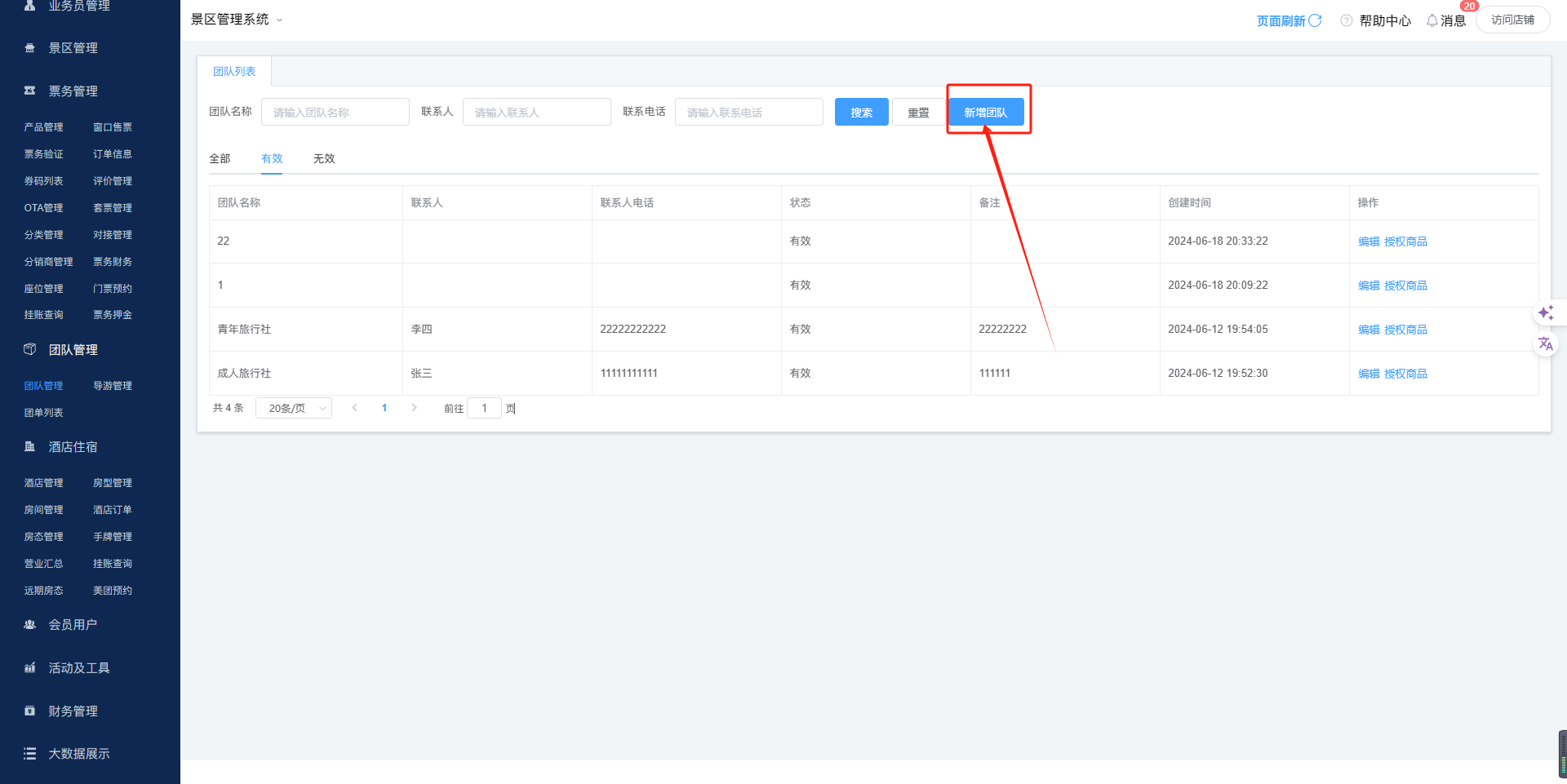Click the 新增团队 button
Viewport: 1567px width, 784px height.
click(986, 112)
